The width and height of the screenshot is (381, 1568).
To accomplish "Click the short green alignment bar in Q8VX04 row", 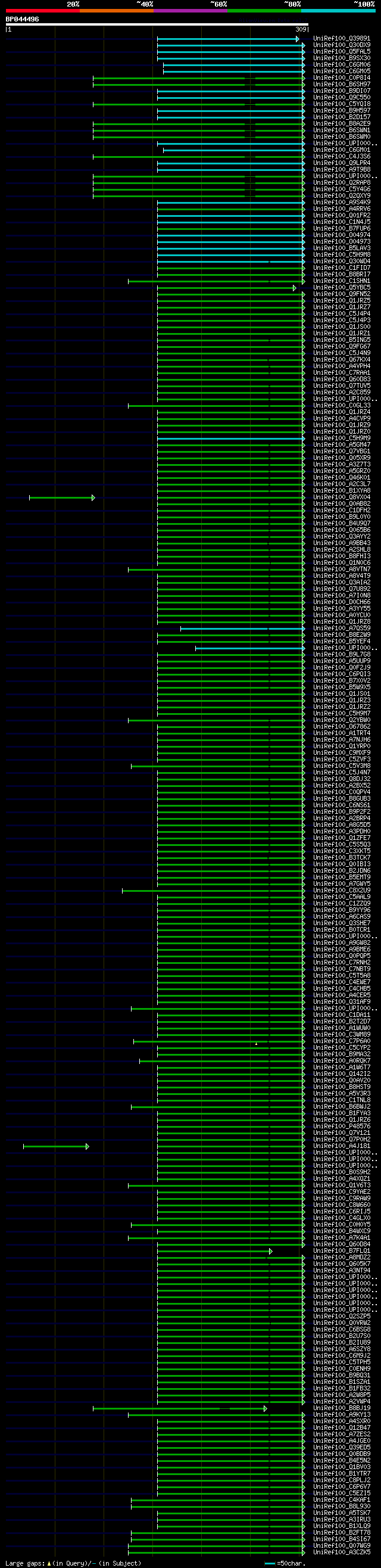I will (x=62, y=498).
